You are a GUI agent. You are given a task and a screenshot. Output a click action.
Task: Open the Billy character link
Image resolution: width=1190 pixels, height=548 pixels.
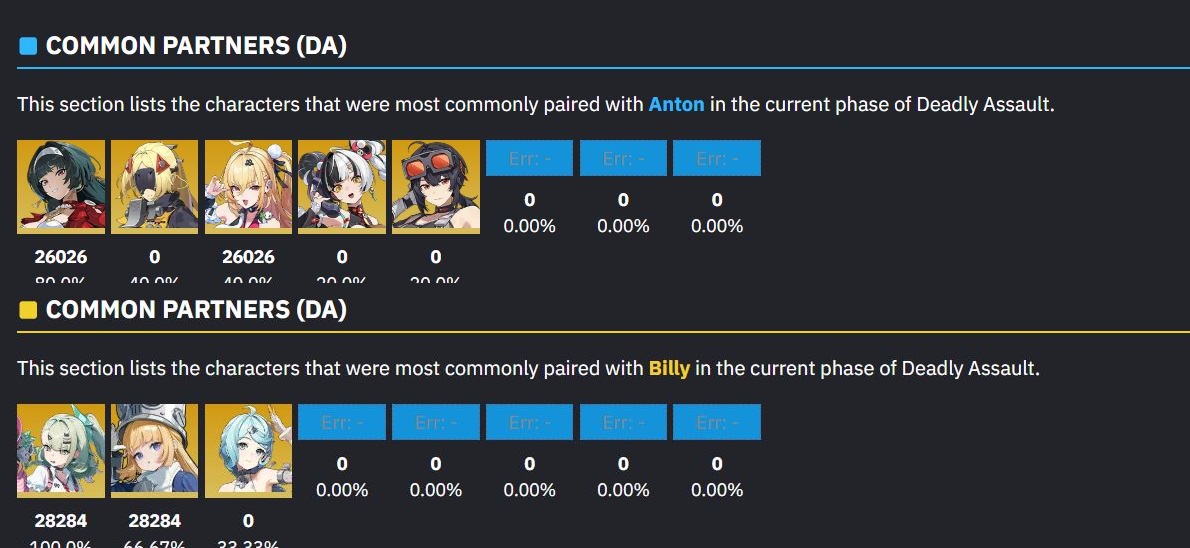[x=669, y=369]
